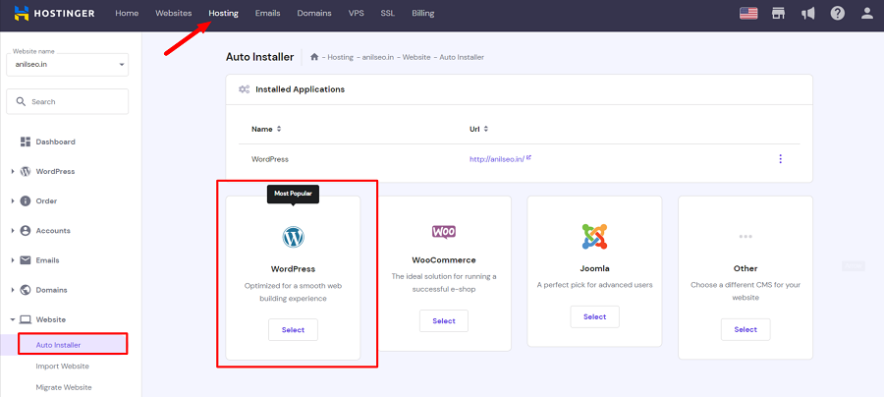Click the Hostinger logo

[54, 13]
